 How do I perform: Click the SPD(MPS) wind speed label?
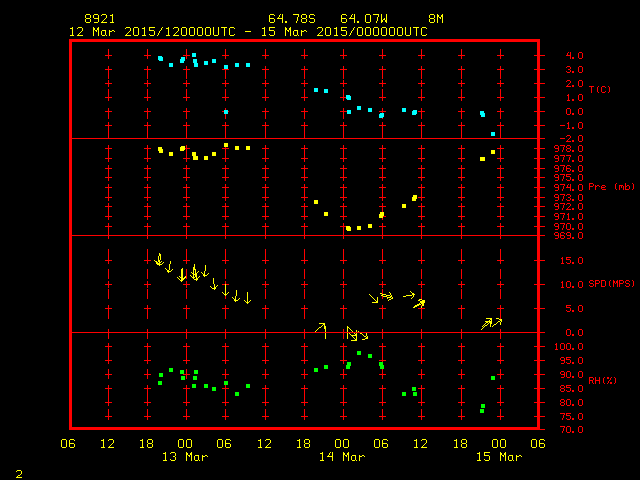pos(613,284)
